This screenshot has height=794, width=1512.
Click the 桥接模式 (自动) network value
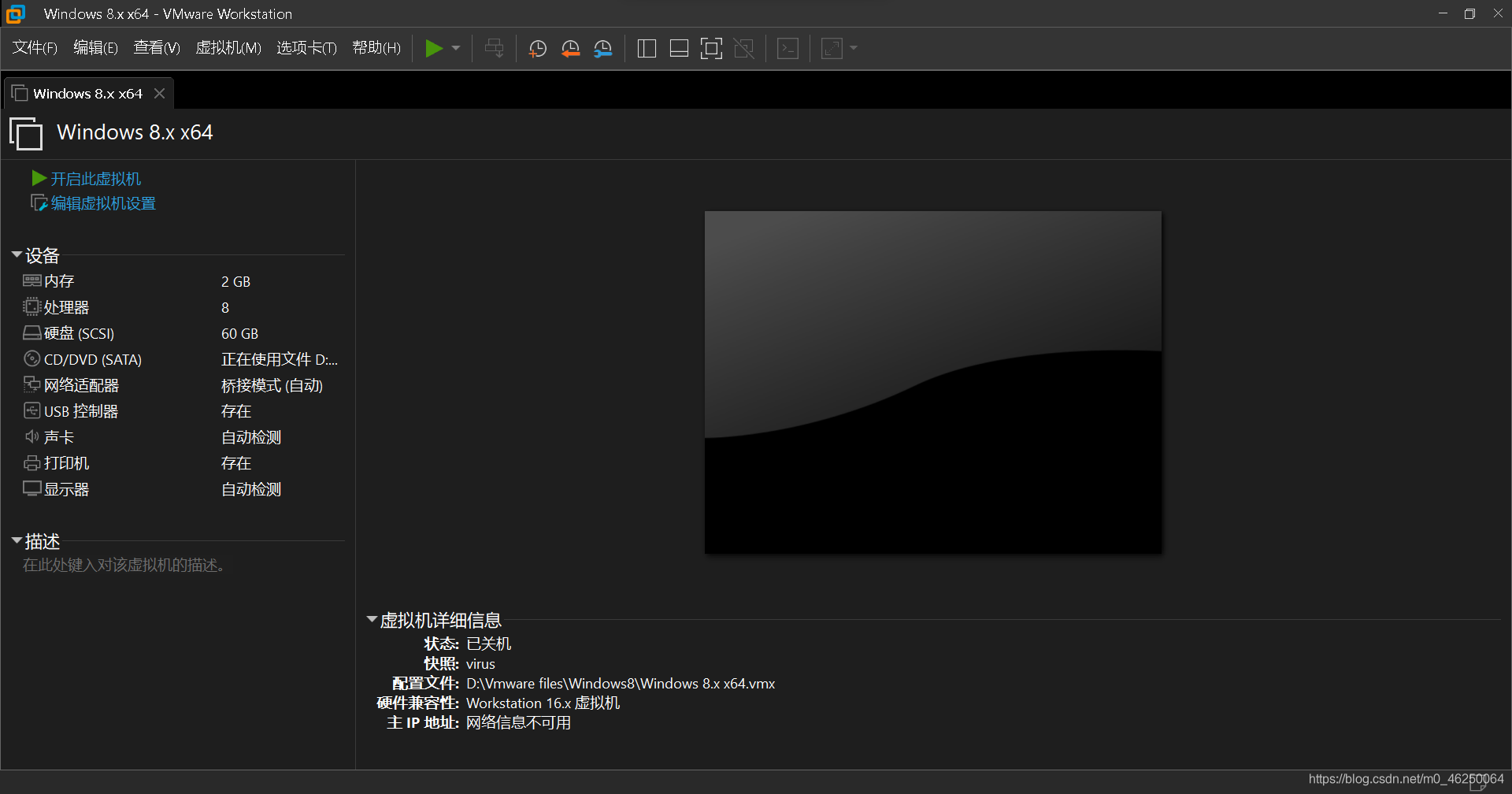click(x=272, y=385)
